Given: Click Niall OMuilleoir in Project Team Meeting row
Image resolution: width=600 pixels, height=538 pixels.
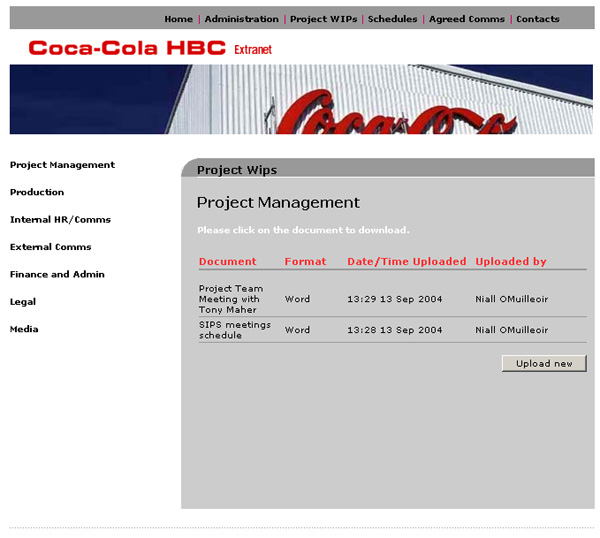Looking at the screenshot, I should (x=512, y=299).
